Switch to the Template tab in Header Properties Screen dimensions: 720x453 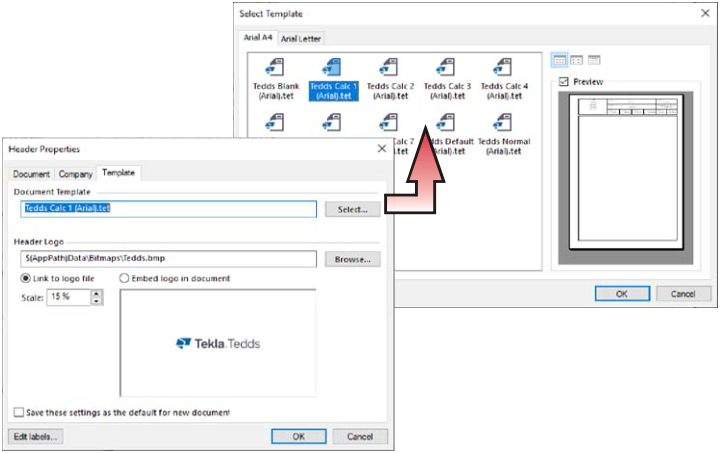[118, 173]
